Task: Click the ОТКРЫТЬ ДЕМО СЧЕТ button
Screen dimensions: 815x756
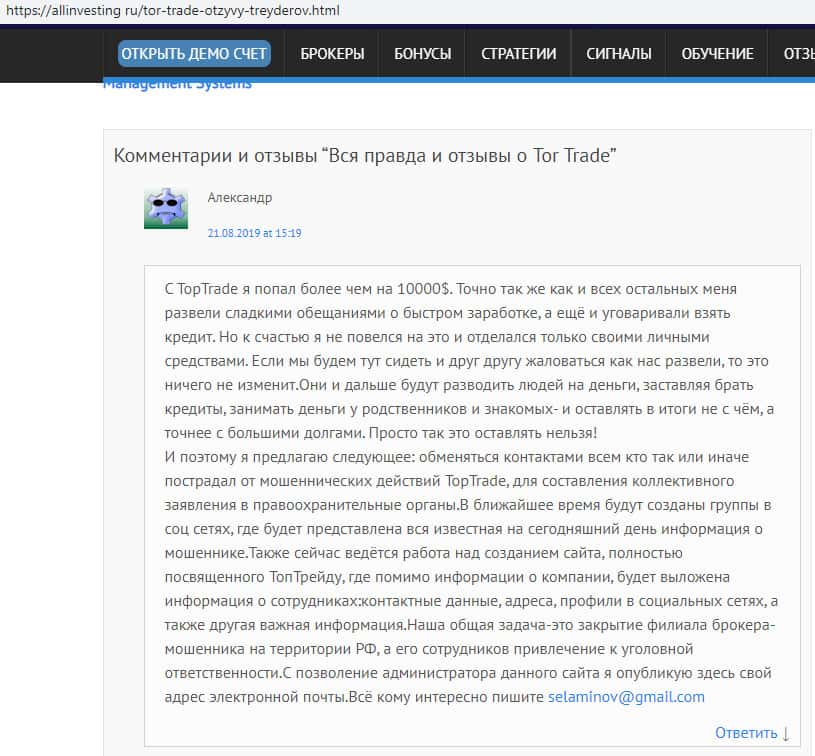Action: [194, 54]
